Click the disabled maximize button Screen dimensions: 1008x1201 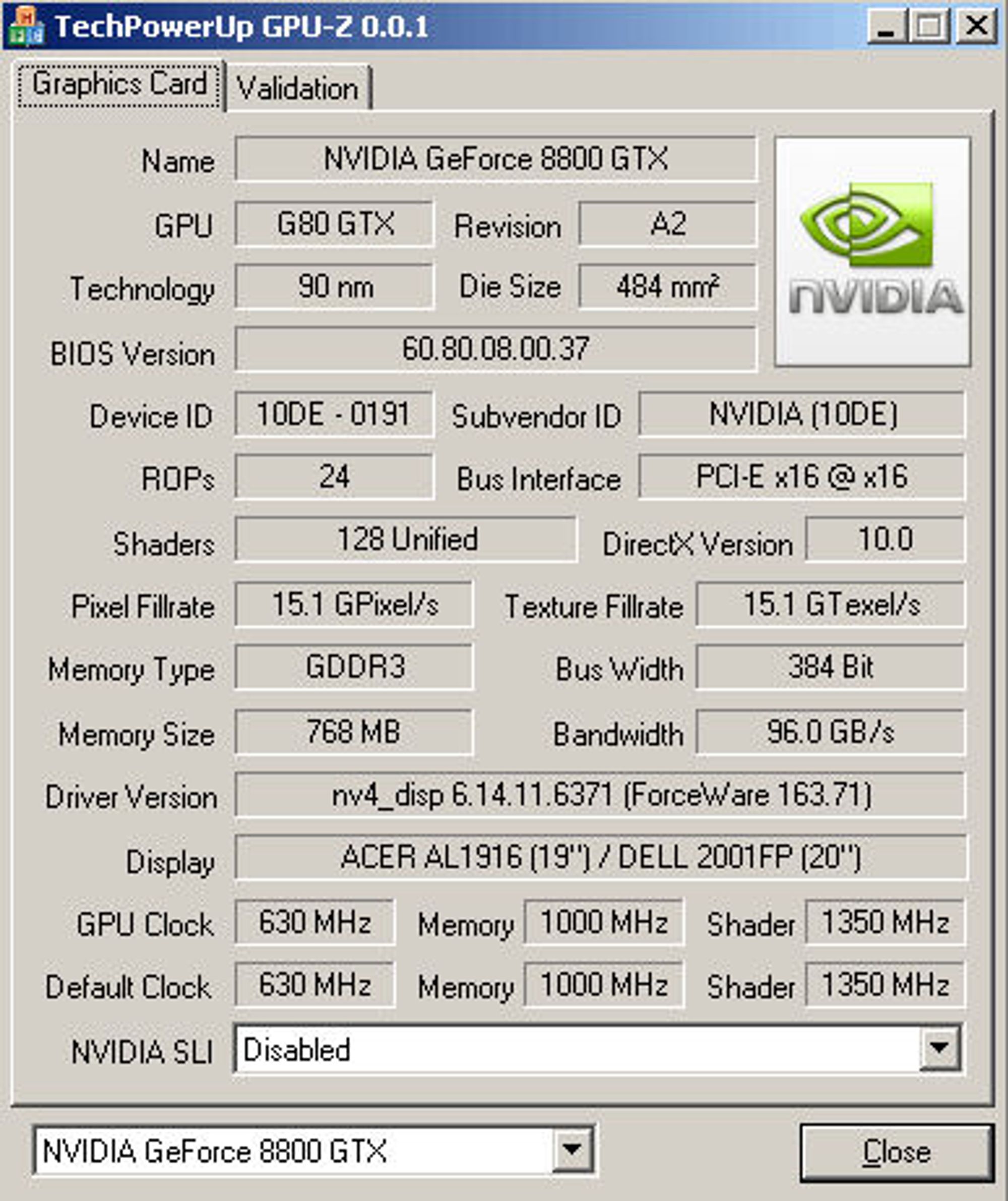tap(930, 26)
